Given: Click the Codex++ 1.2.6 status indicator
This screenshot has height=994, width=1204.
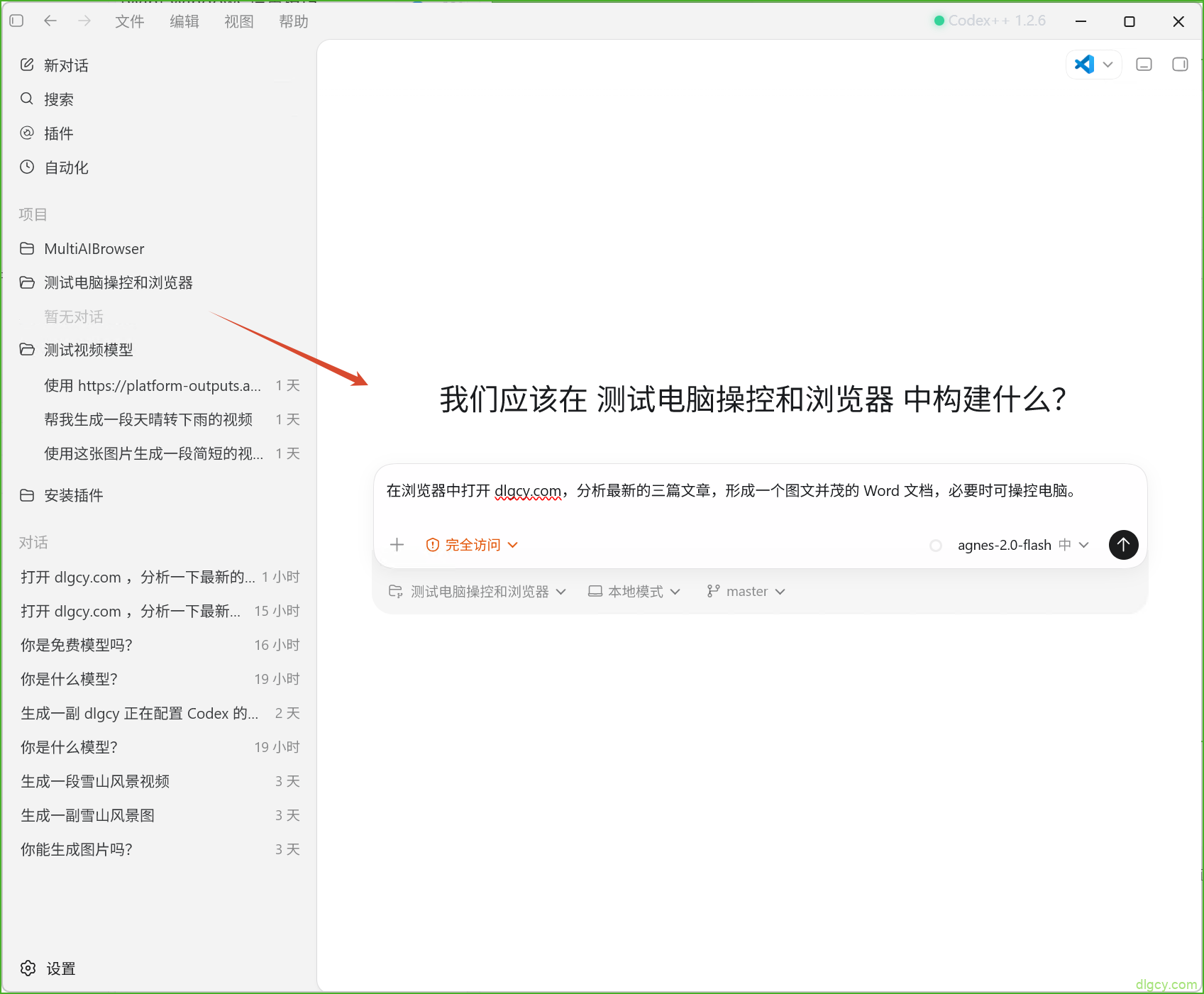Looking at the screenshot, I should [x=990, y=21].
